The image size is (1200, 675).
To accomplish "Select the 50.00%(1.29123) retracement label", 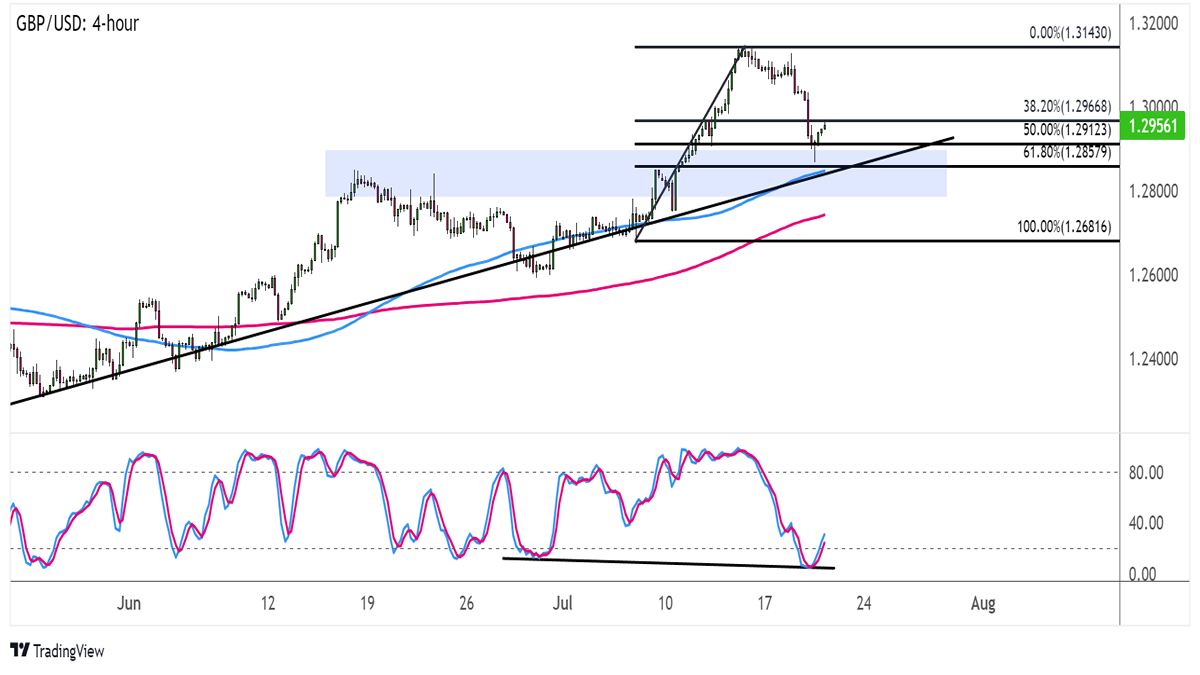I will 1068,130.
